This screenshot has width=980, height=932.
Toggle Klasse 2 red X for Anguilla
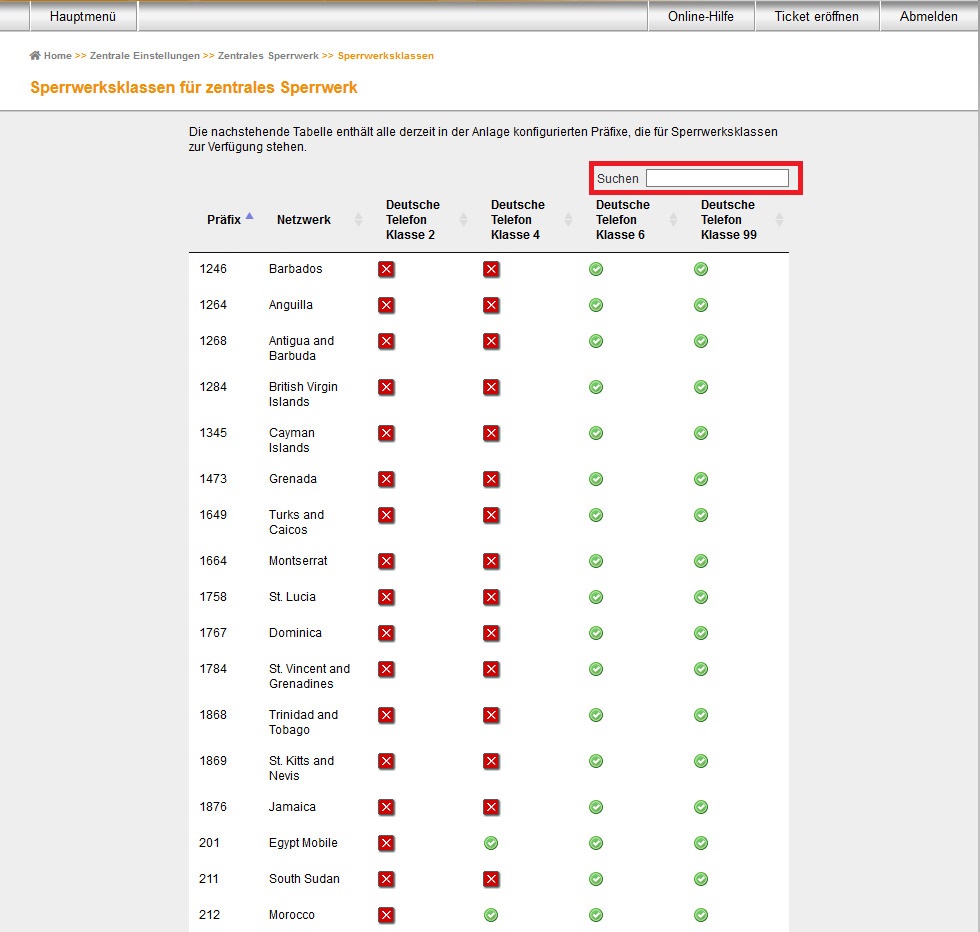coord(386,306)
